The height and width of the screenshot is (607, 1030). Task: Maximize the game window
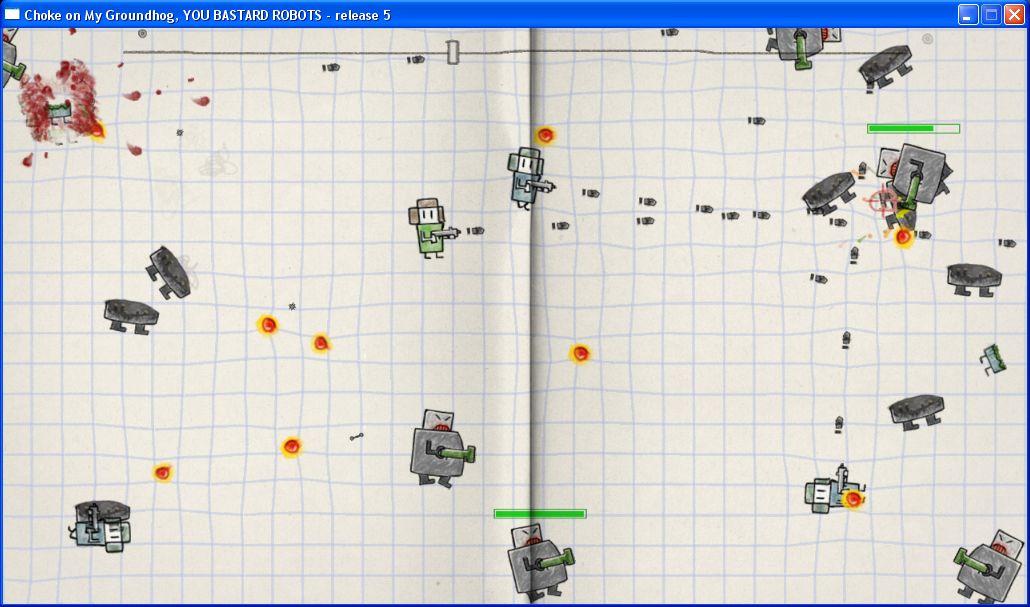coord(989,14)
